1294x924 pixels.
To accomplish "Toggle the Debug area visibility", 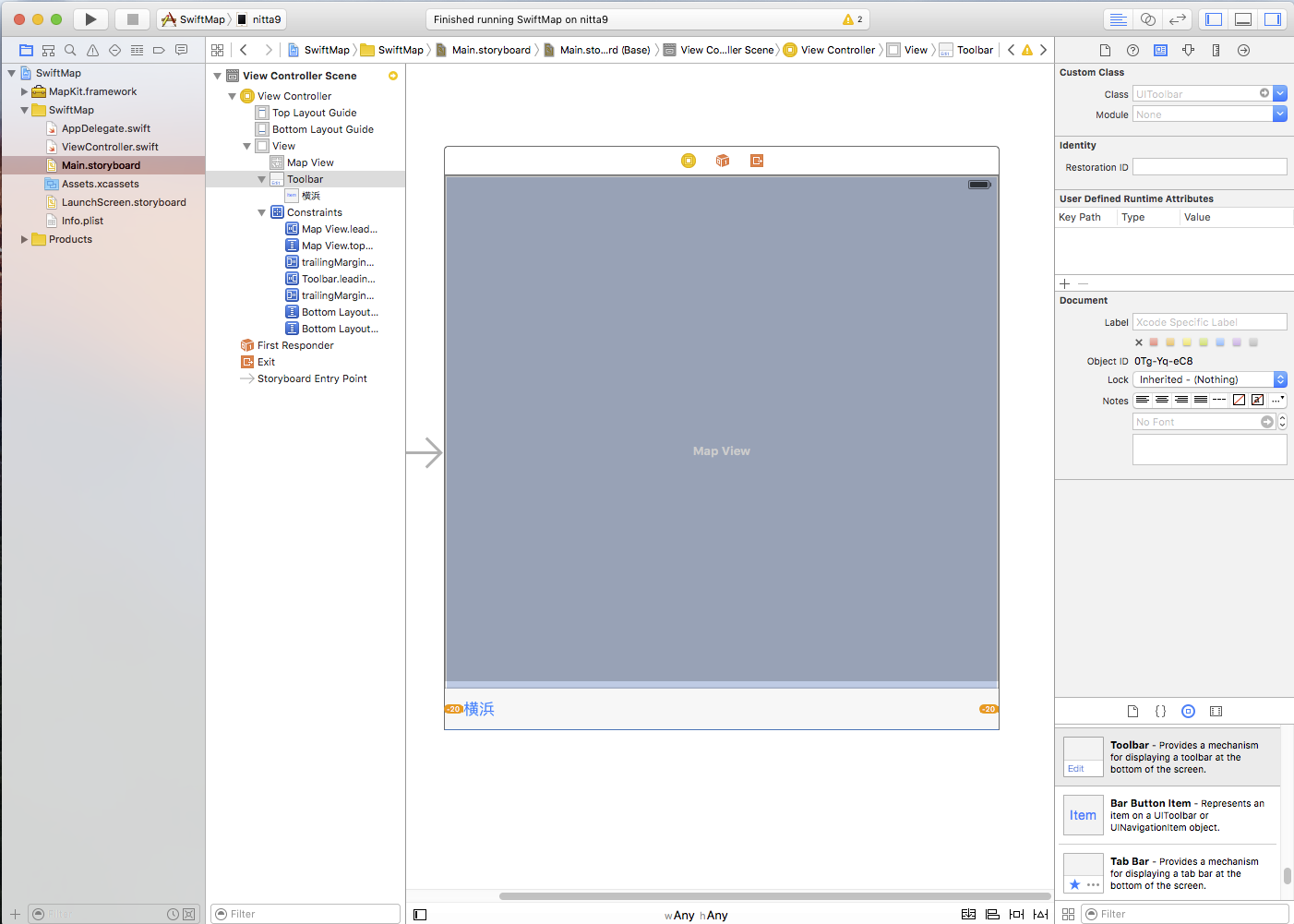I will 1243,19.
